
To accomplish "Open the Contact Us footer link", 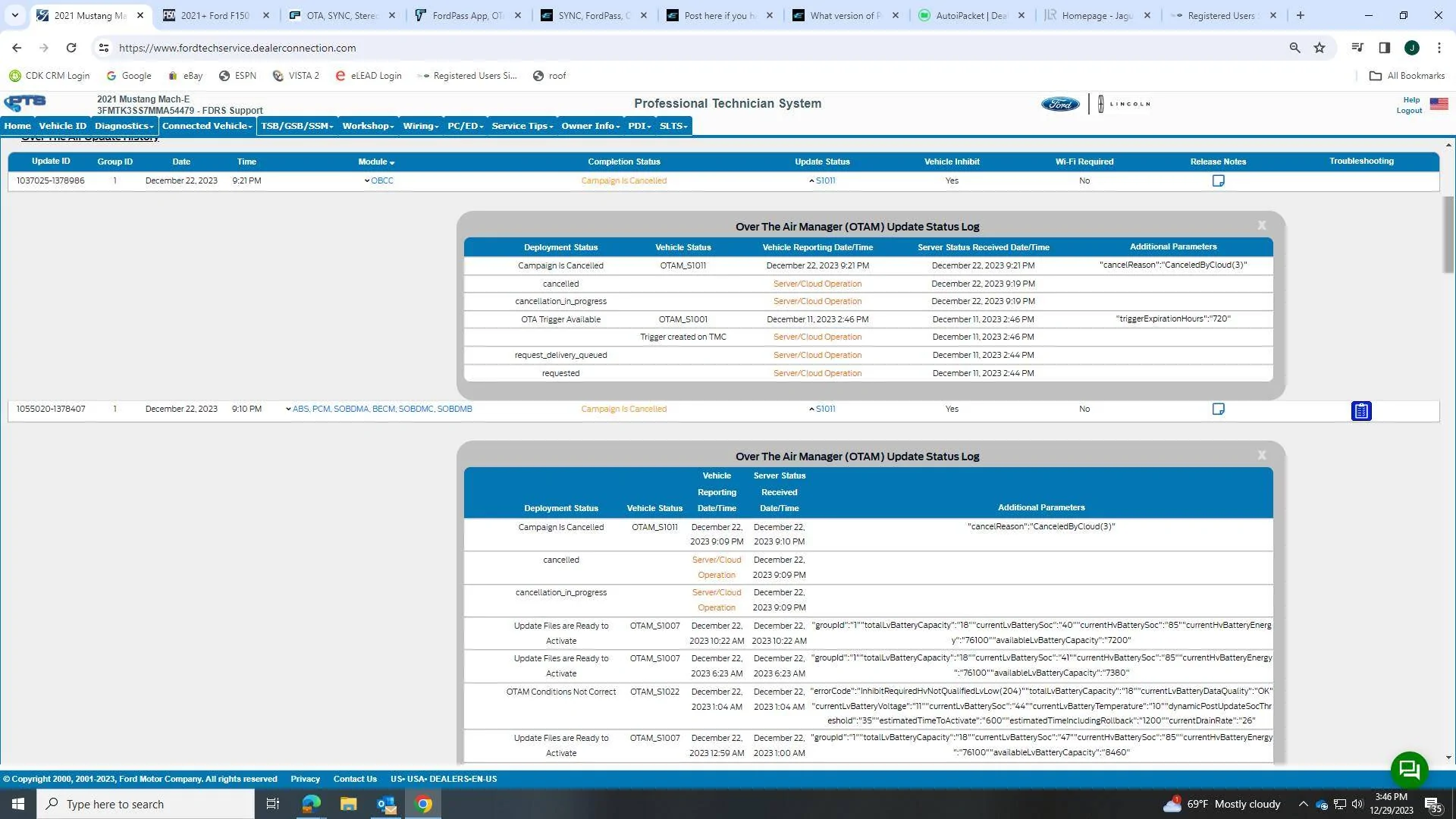I will 355,779.
